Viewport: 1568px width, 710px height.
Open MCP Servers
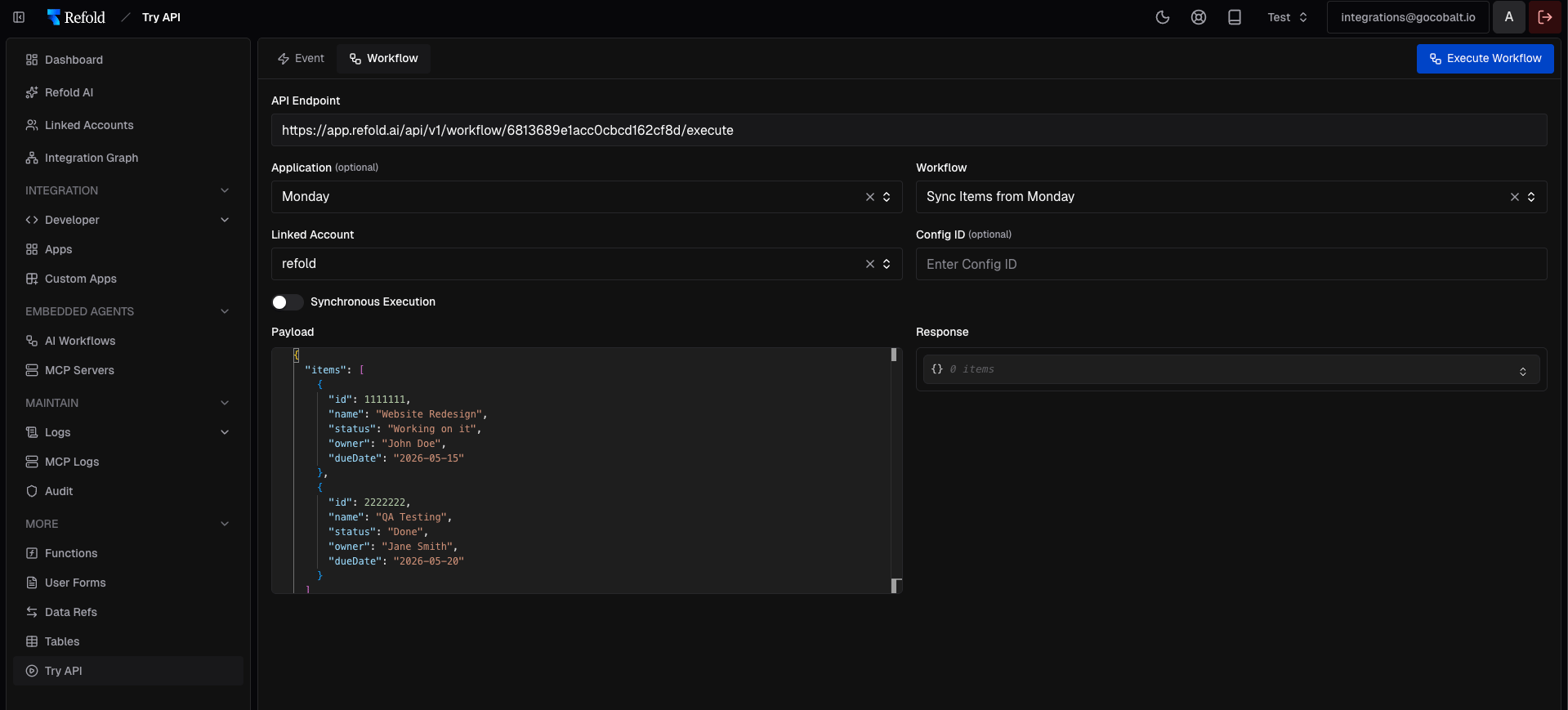point(128,370)
